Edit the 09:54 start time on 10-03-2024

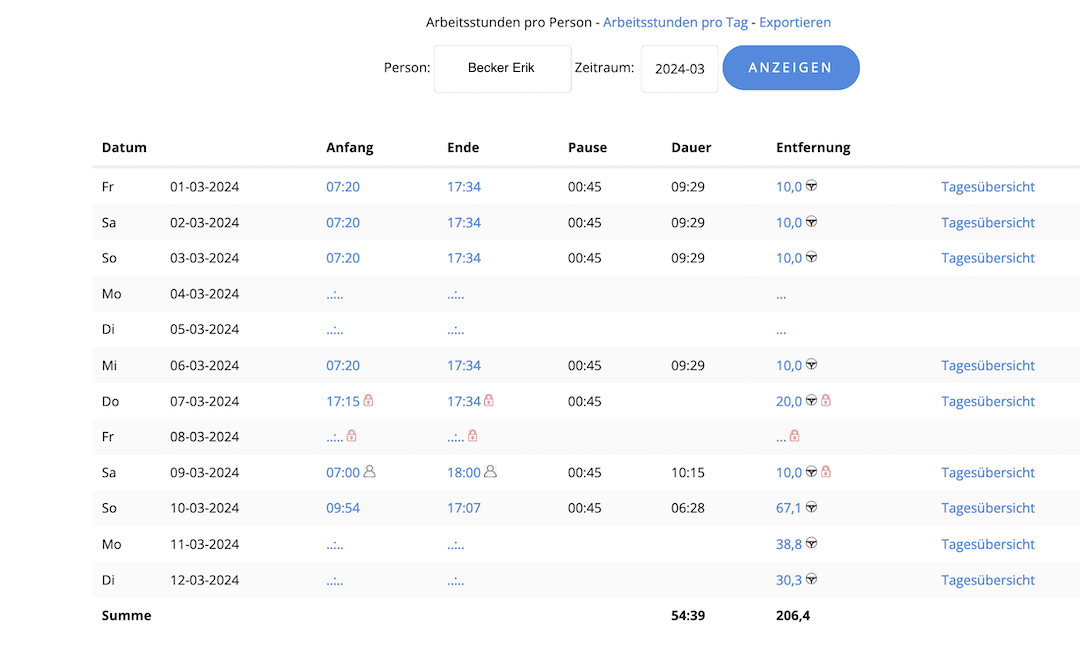pyautogui.click(x=343, y=508)
